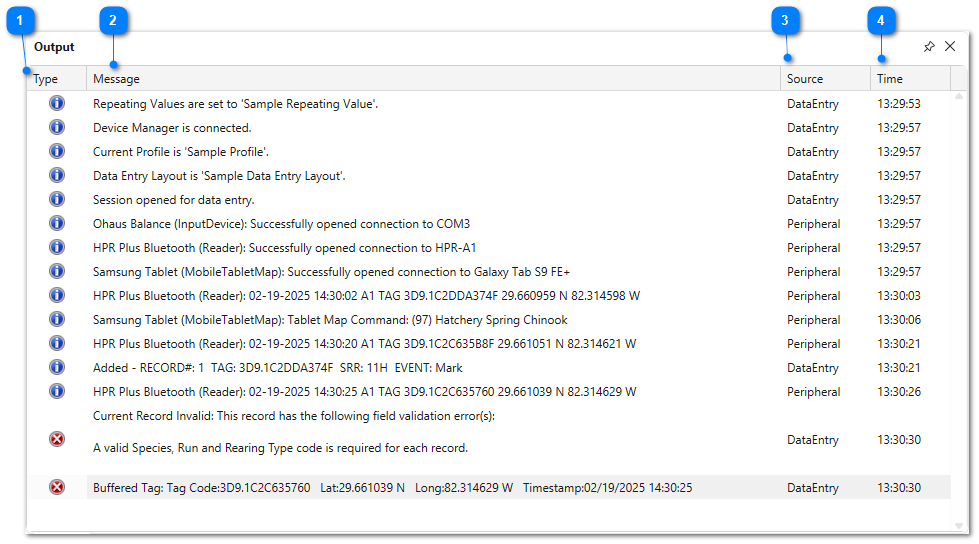979x544 pixels.
Task: Click the red error icon for Buffered Tag
Action: [x=57, y=487]
